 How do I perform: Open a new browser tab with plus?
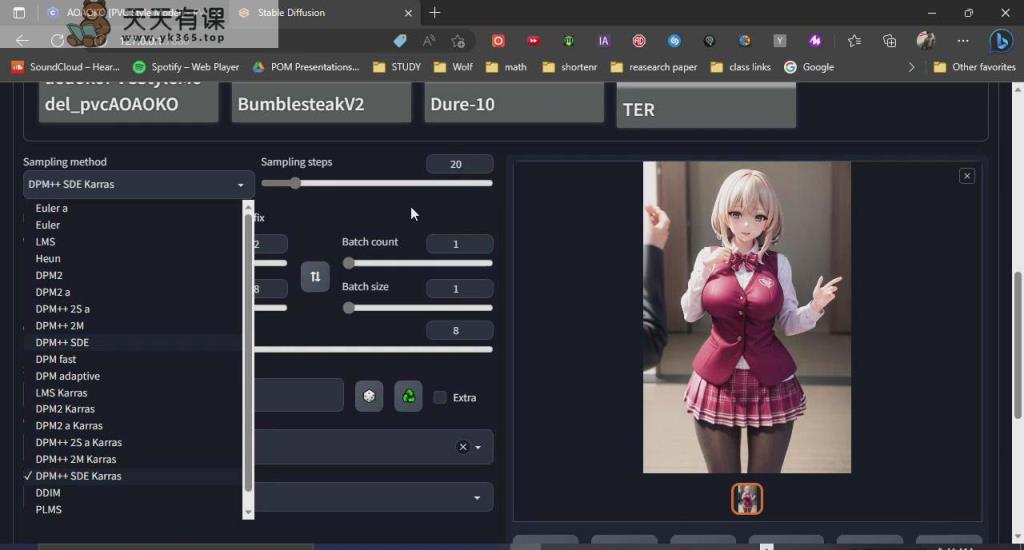click(x=435, y=12)
